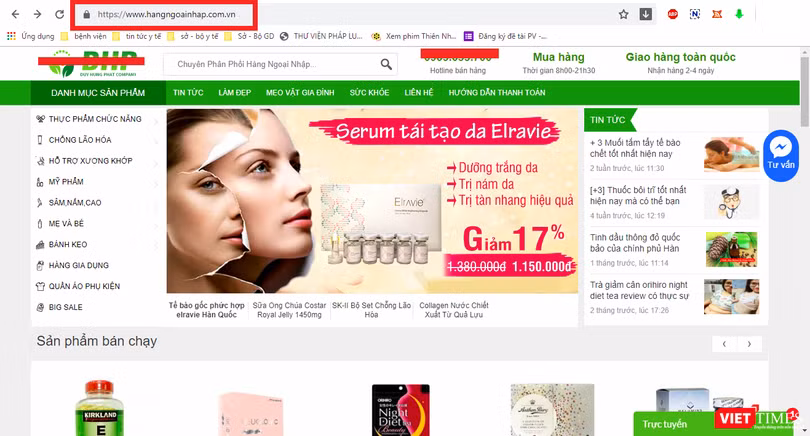
Task: Open the Kirkland vitamin E product
Action: (100, 408)
